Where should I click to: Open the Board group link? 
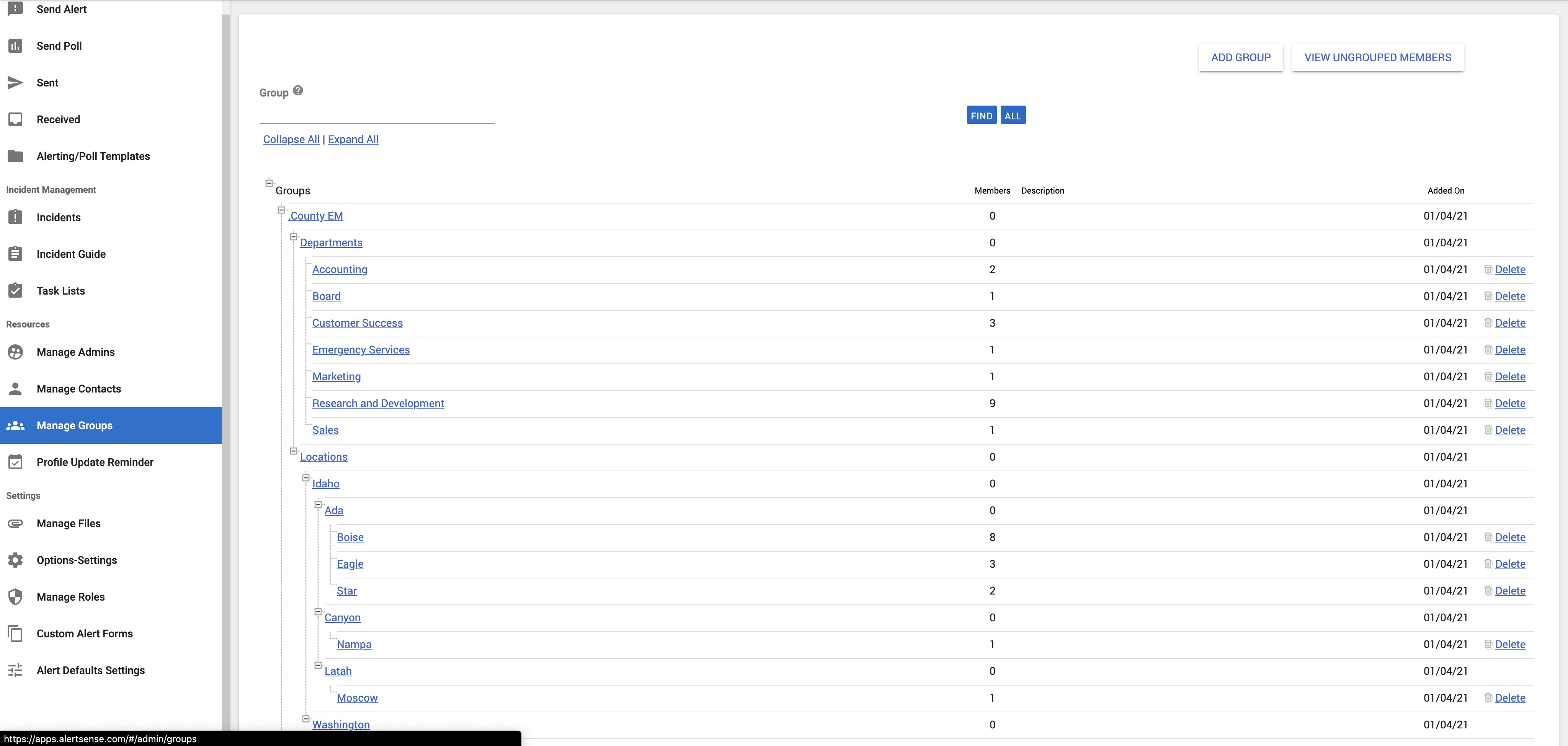(x=326, y=296)
